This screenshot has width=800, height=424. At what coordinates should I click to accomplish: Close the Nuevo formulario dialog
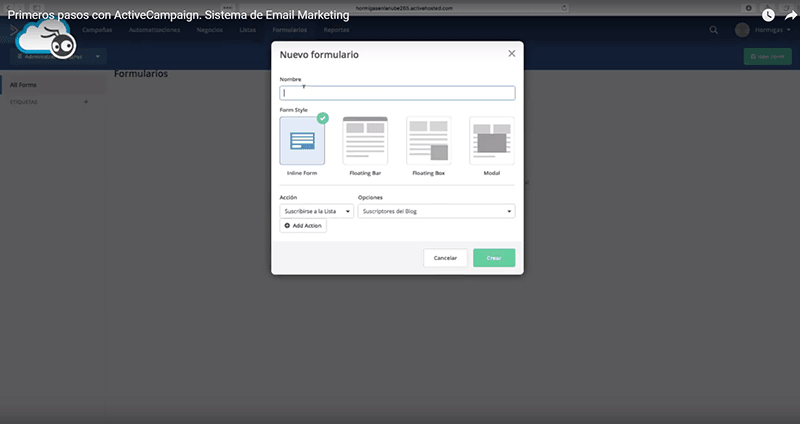[x=512, y=54]
